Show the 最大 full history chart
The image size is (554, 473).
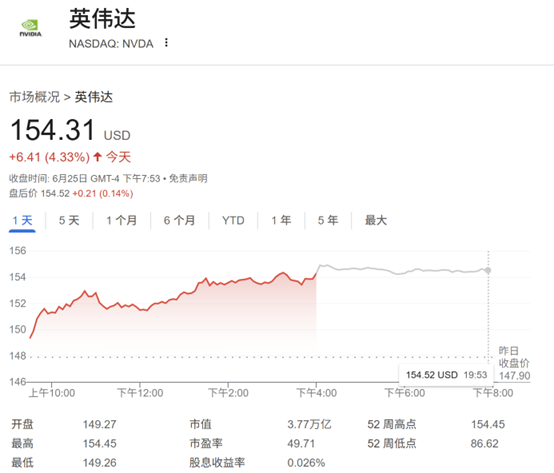376,221
